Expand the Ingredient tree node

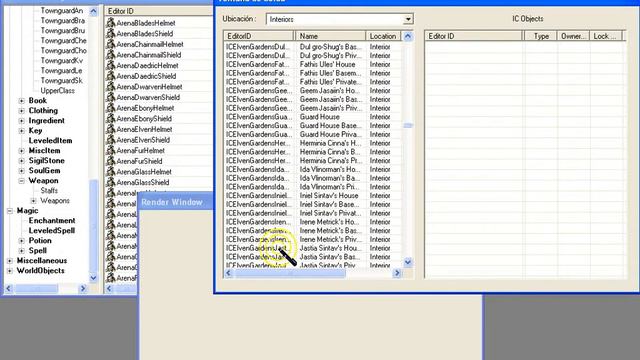click(22, 121)
